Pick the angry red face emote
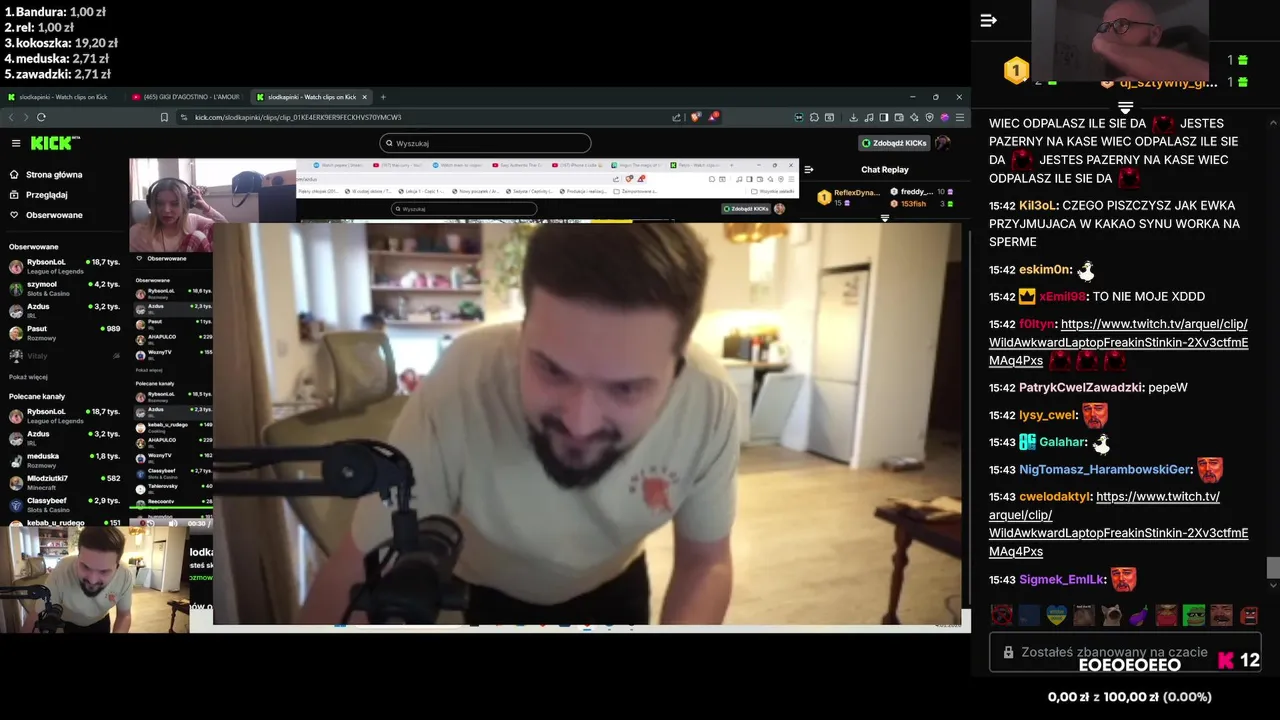 point(1249,615)
